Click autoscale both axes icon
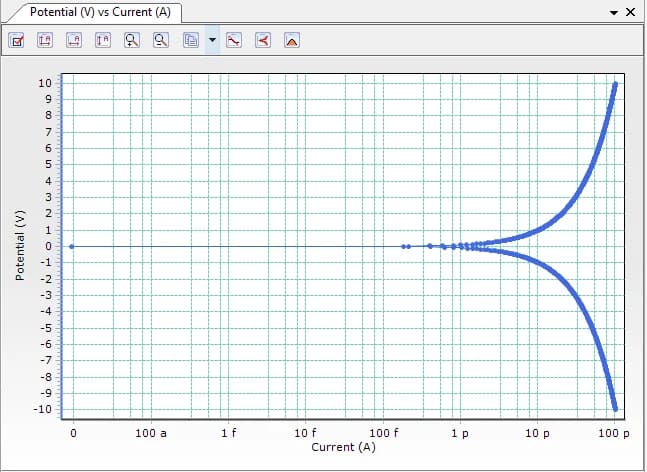The height and width of the screenshot is (472, 647). click(45, 40)
